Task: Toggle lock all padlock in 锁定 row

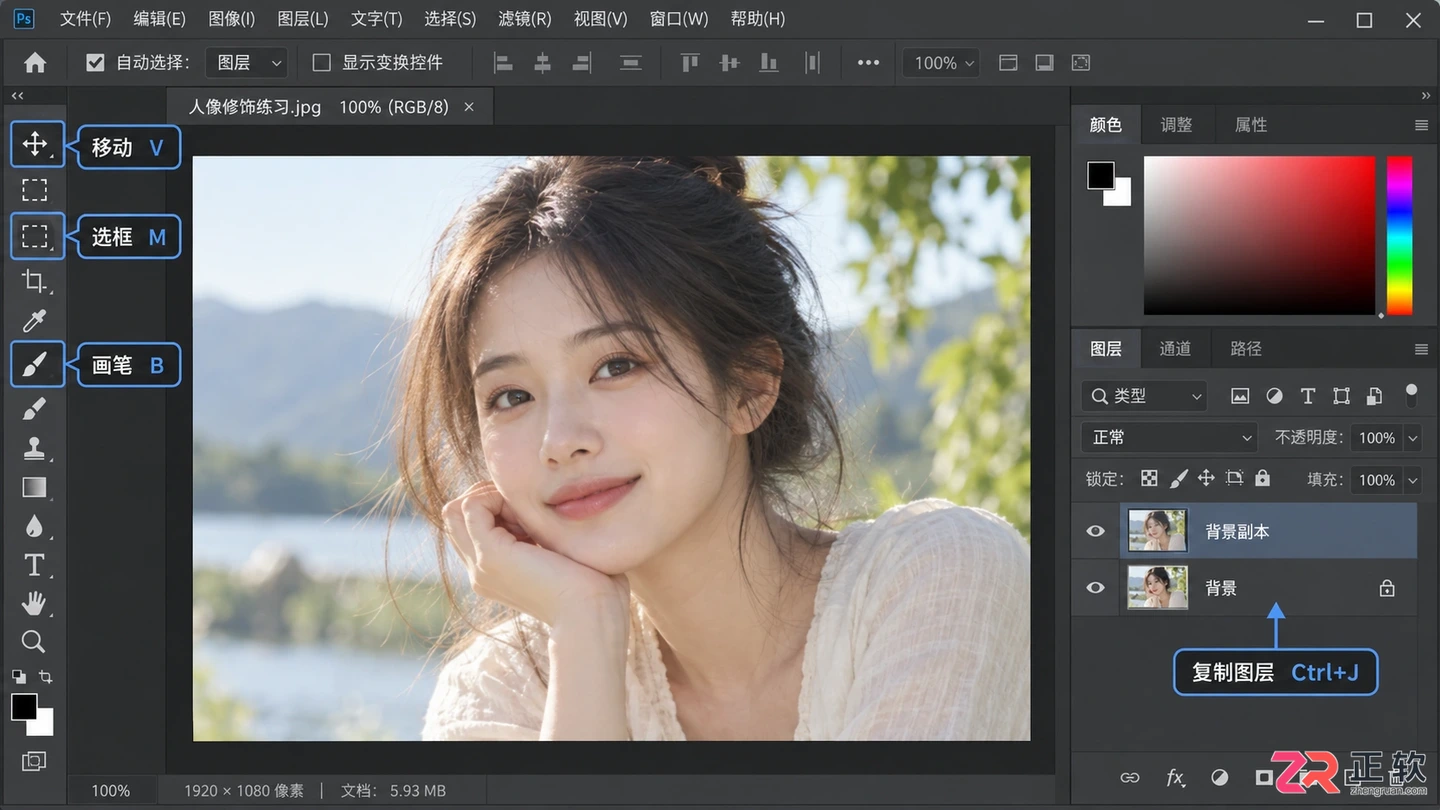Action: point(1263,478)
